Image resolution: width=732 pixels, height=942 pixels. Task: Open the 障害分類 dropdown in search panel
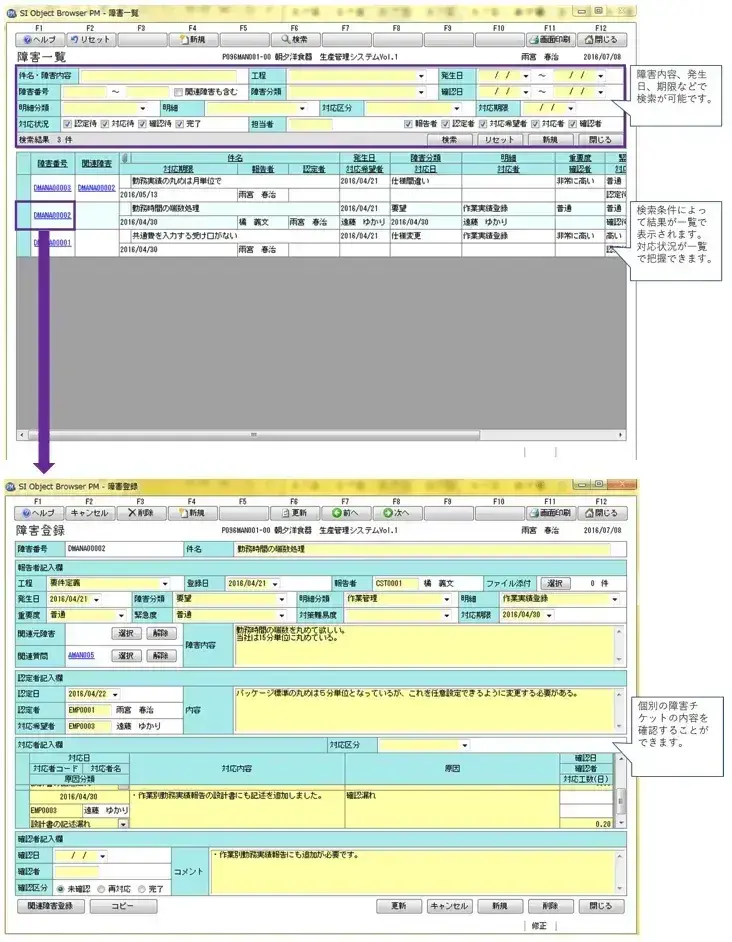click(x=421, y=92)
